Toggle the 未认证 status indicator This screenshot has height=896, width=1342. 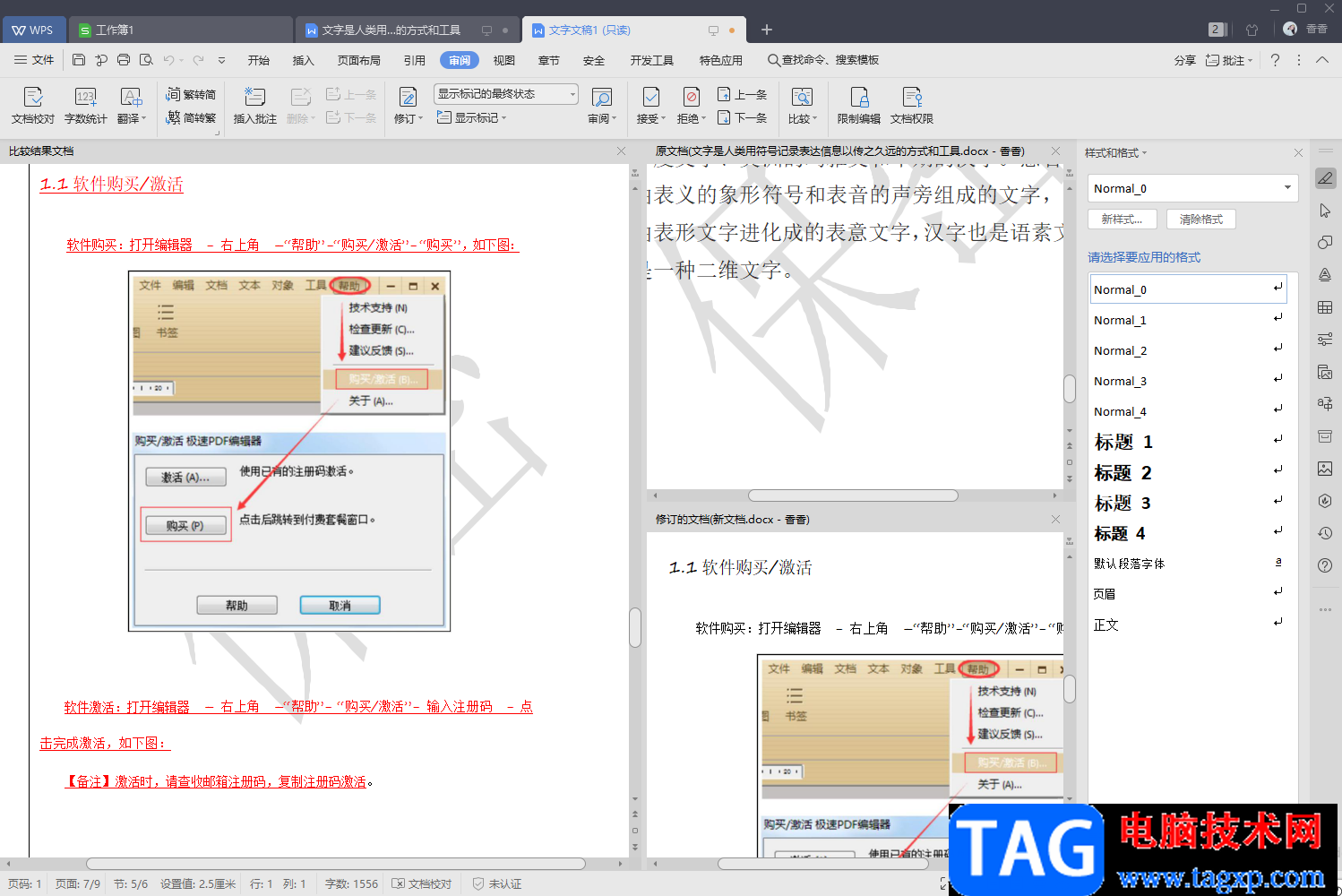pyautogui.click(x=497, y=883)
